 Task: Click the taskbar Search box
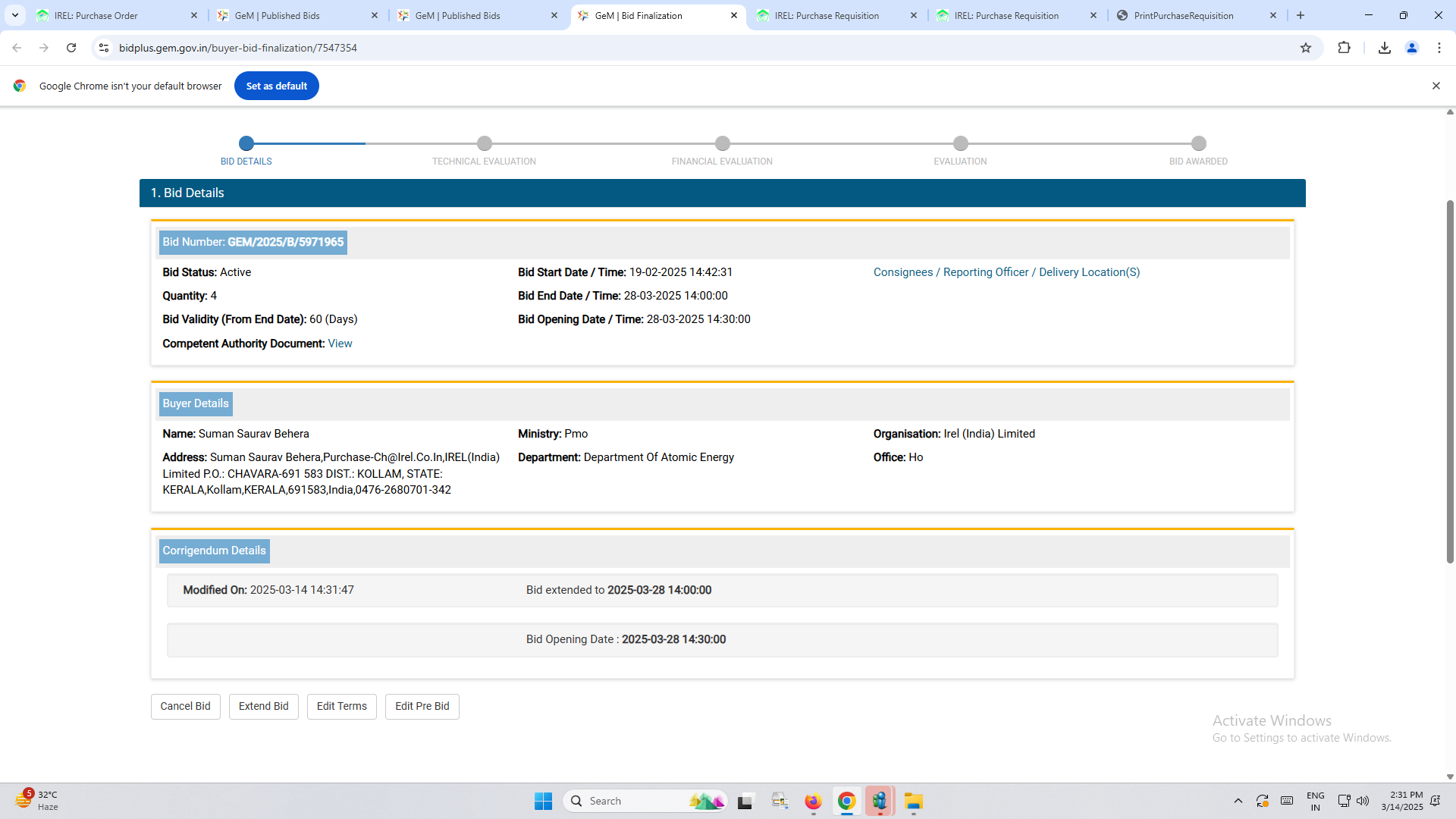(x=646, y=801)
